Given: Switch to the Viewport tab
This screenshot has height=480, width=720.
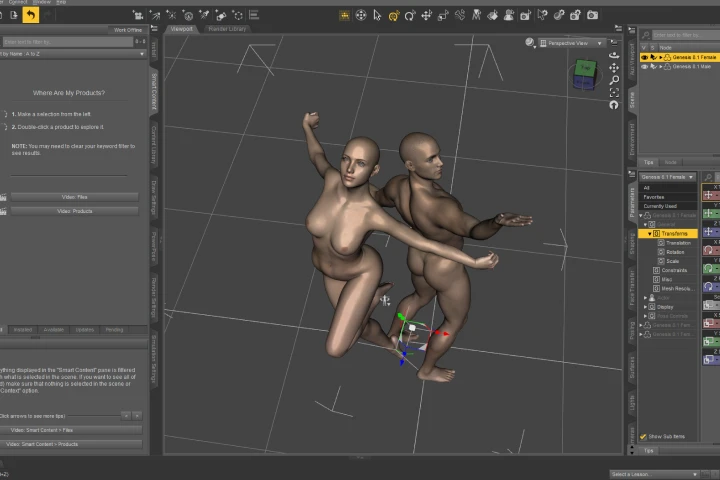Looking at the screenshot, I should (x=181, y=29).
